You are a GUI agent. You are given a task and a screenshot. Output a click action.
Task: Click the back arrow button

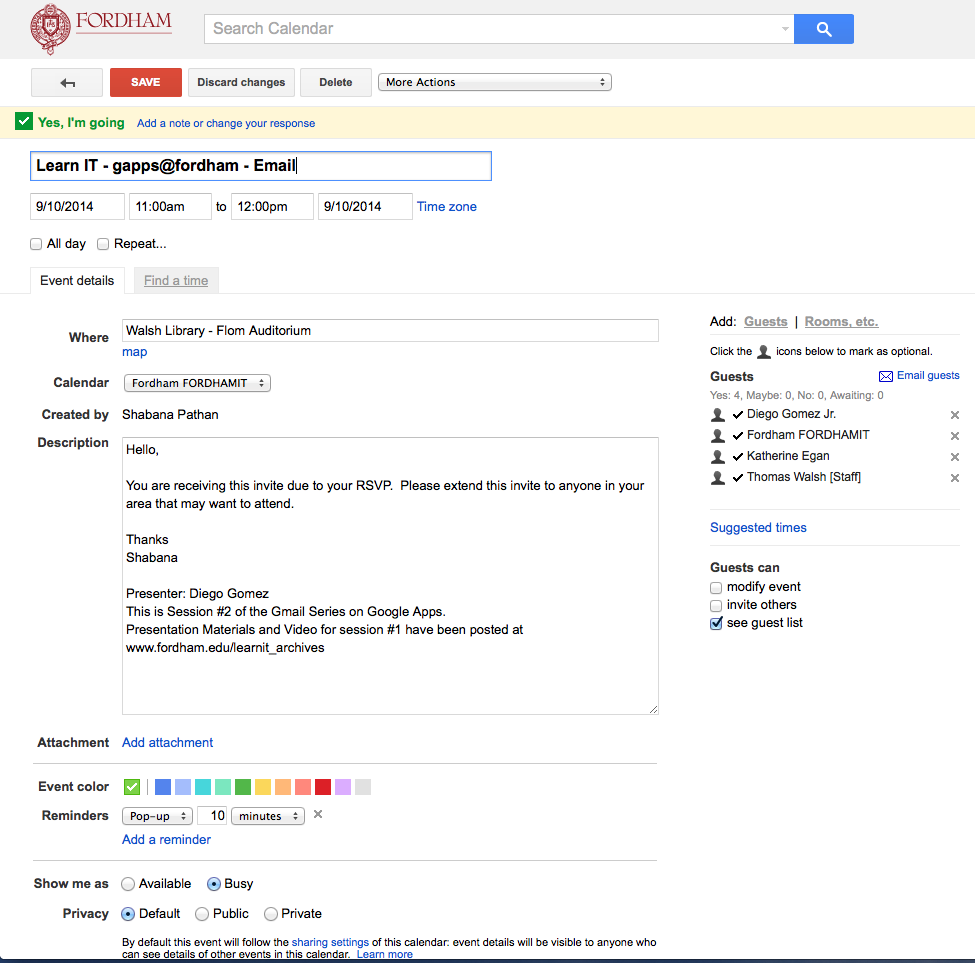pyautogui.click(x=67, y=83)
